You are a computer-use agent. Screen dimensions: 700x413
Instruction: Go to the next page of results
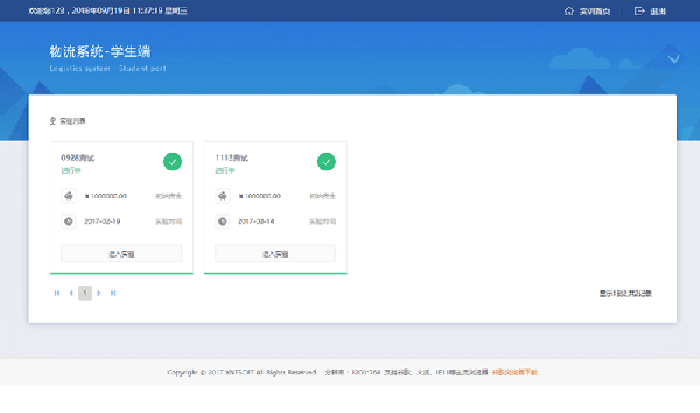99,293
